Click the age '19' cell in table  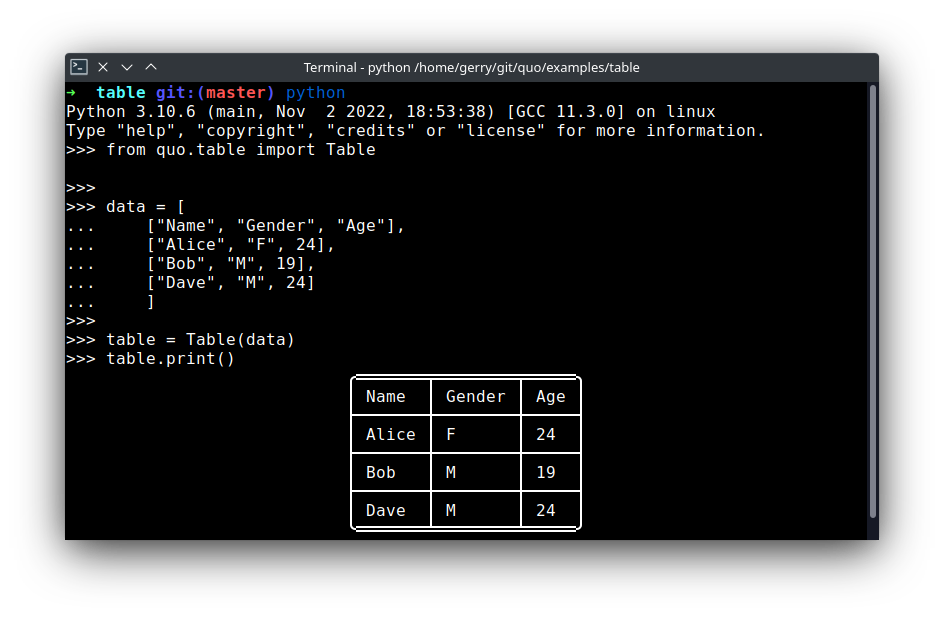pyautogui.click(x=545, y=473)
